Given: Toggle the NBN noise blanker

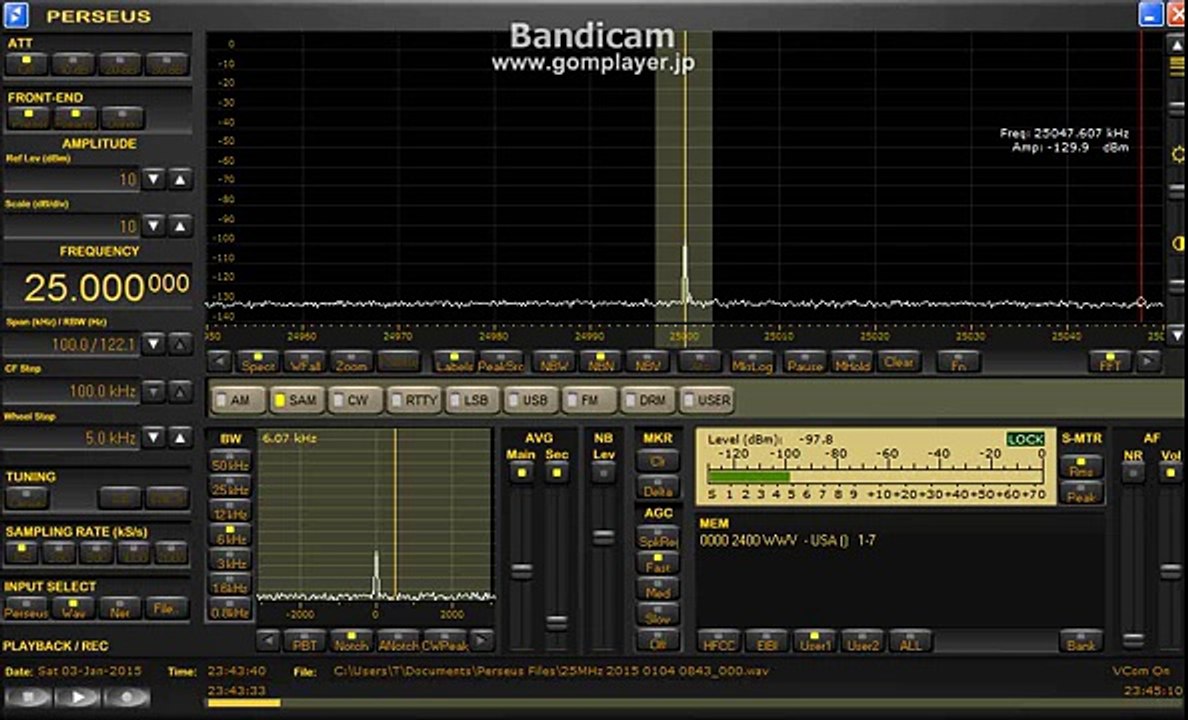Looking at the screenshot, I should [x=601, y=362].
